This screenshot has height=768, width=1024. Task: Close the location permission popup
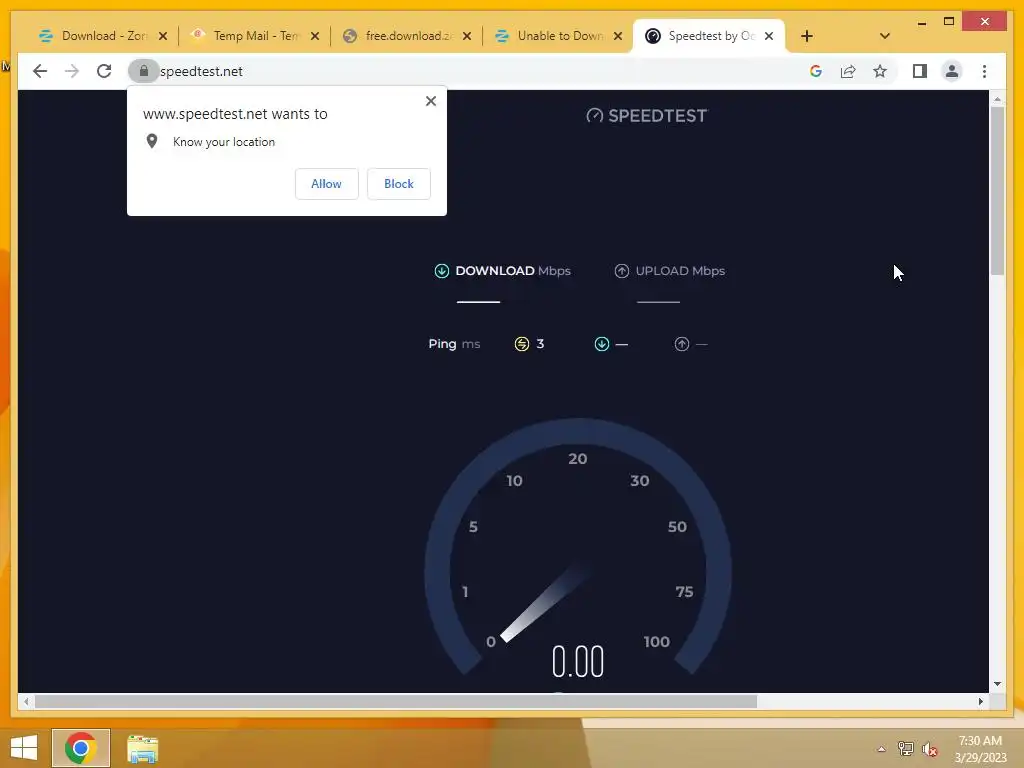tap(430, 101)
